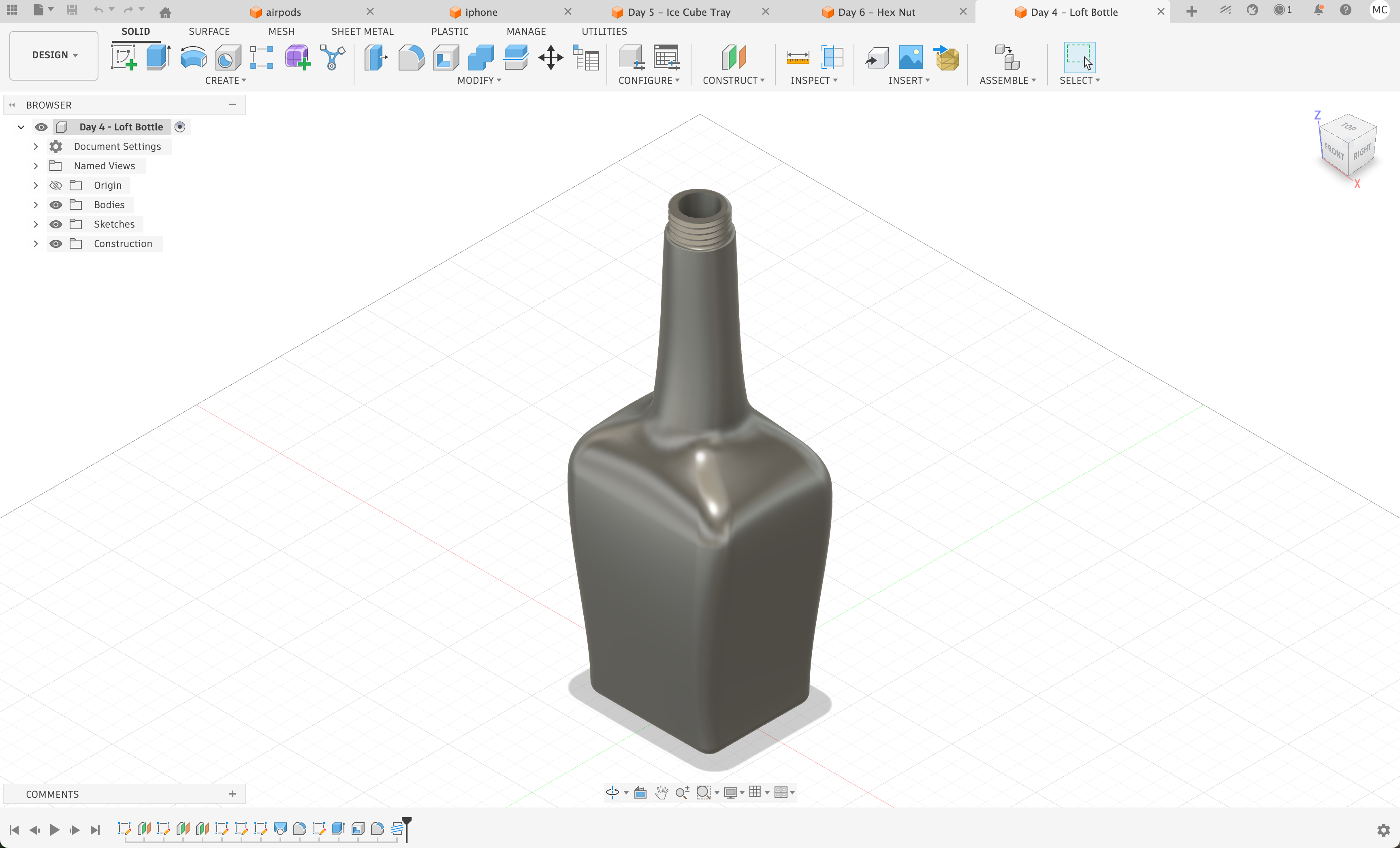Screen dimensions: 1400x848
Task: Open the CONSTRUCT dropdown menu
Action: [x=734, y=80]
